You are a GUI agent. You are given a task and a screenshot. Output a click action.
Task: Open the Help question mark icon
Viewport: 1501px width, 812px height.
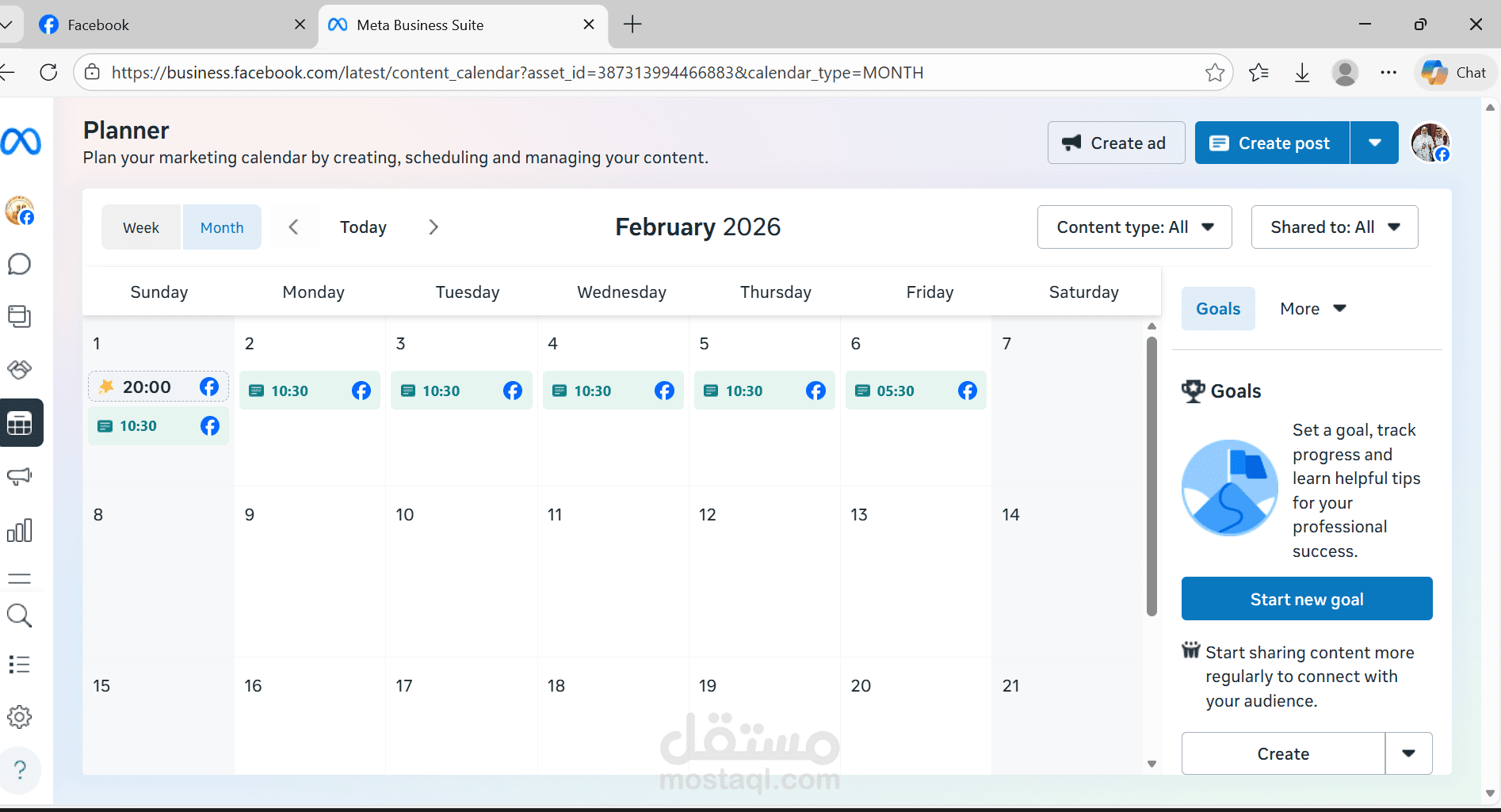[20, 769]
